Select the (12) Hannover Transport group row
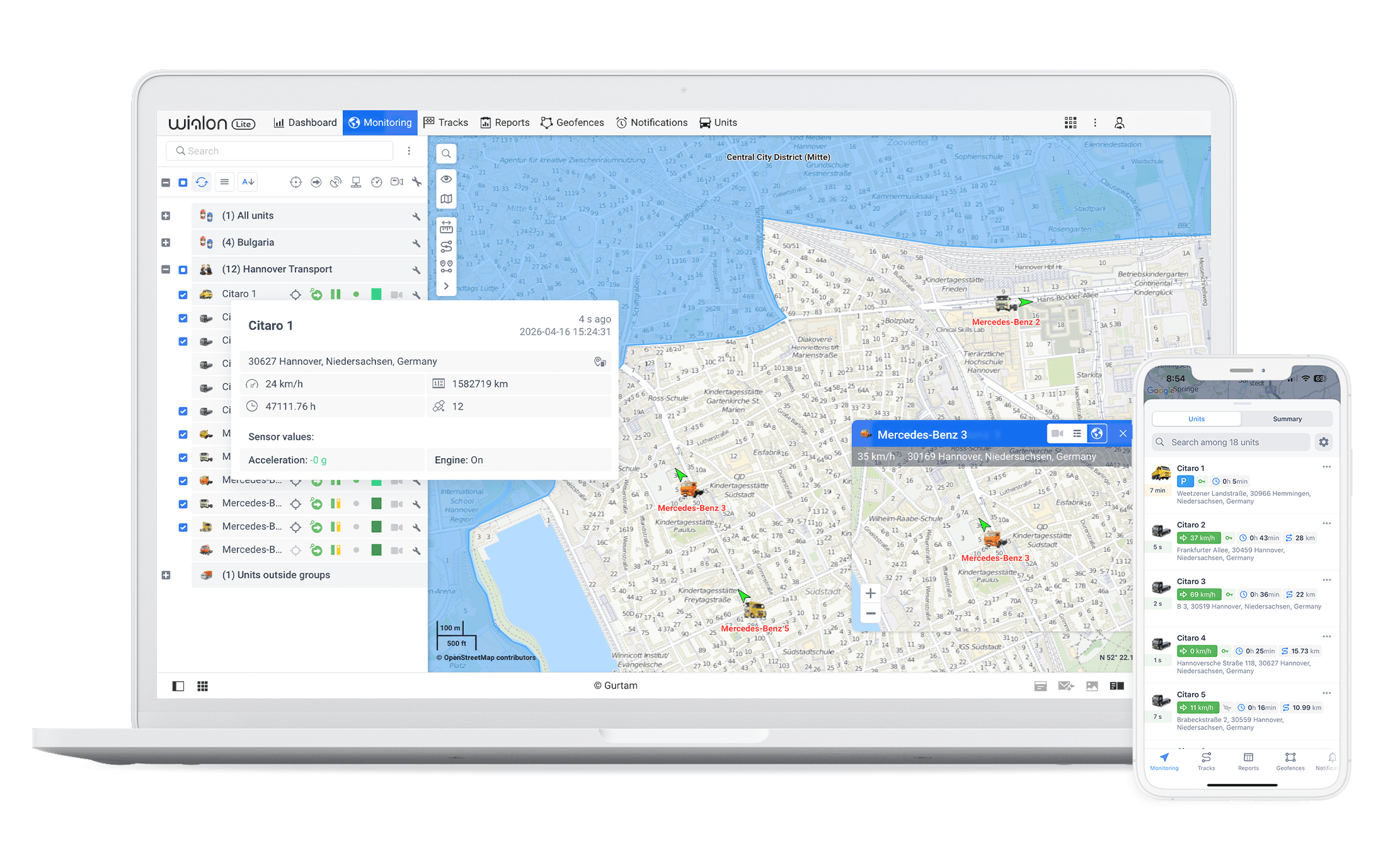 [x=309, y=270]
